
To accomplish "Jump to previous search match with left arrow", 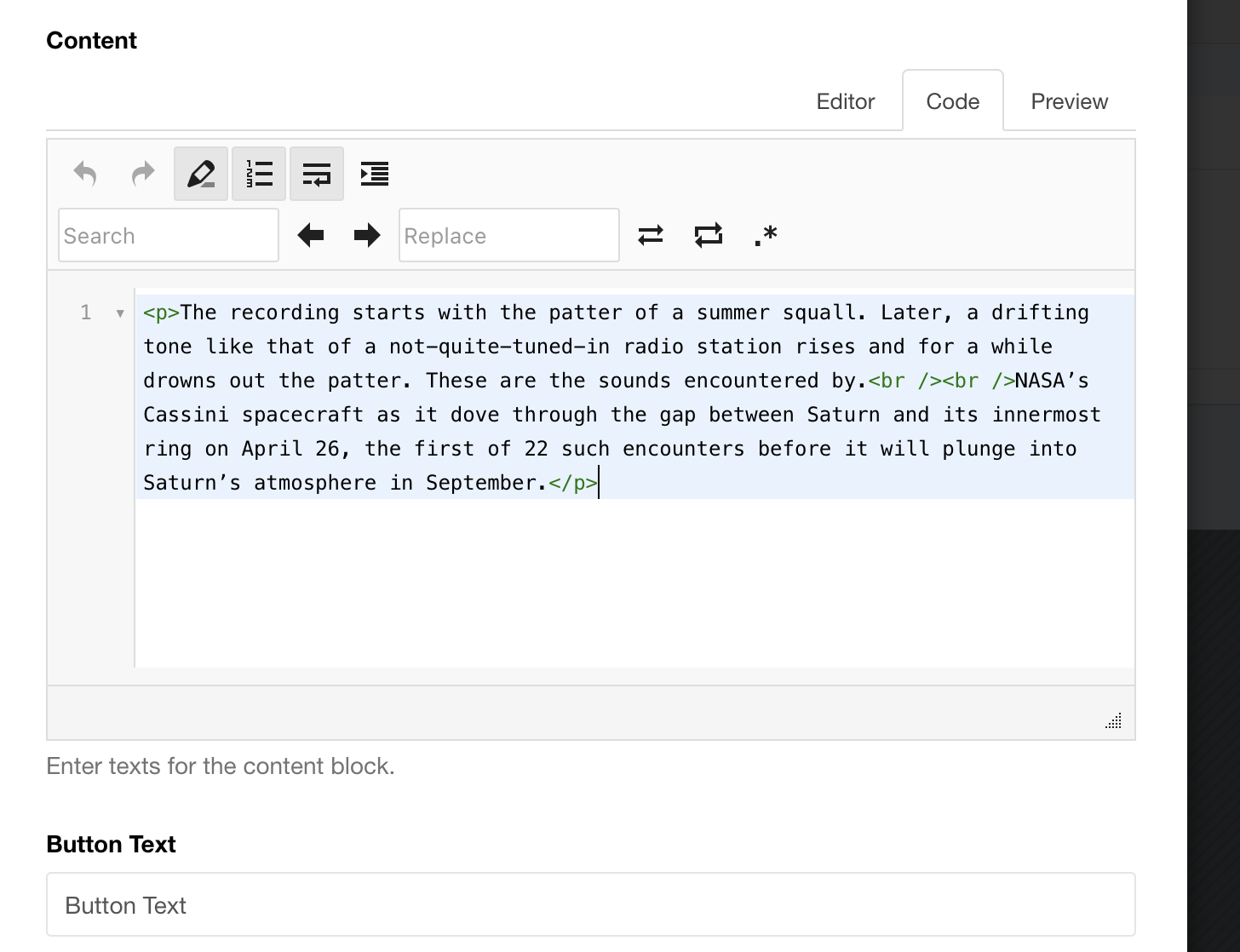I will click(311, 235).
